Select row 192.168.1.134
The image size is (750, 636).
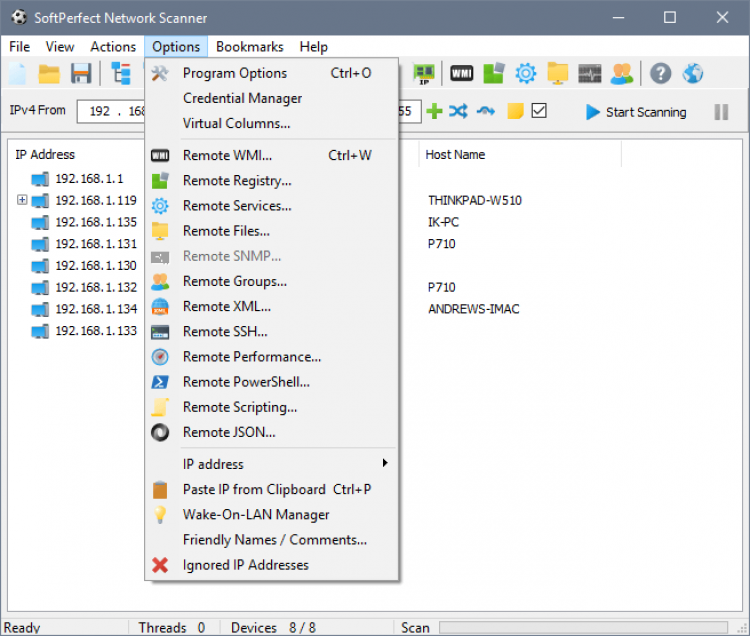pyautogui.click(x=96, y=309)
